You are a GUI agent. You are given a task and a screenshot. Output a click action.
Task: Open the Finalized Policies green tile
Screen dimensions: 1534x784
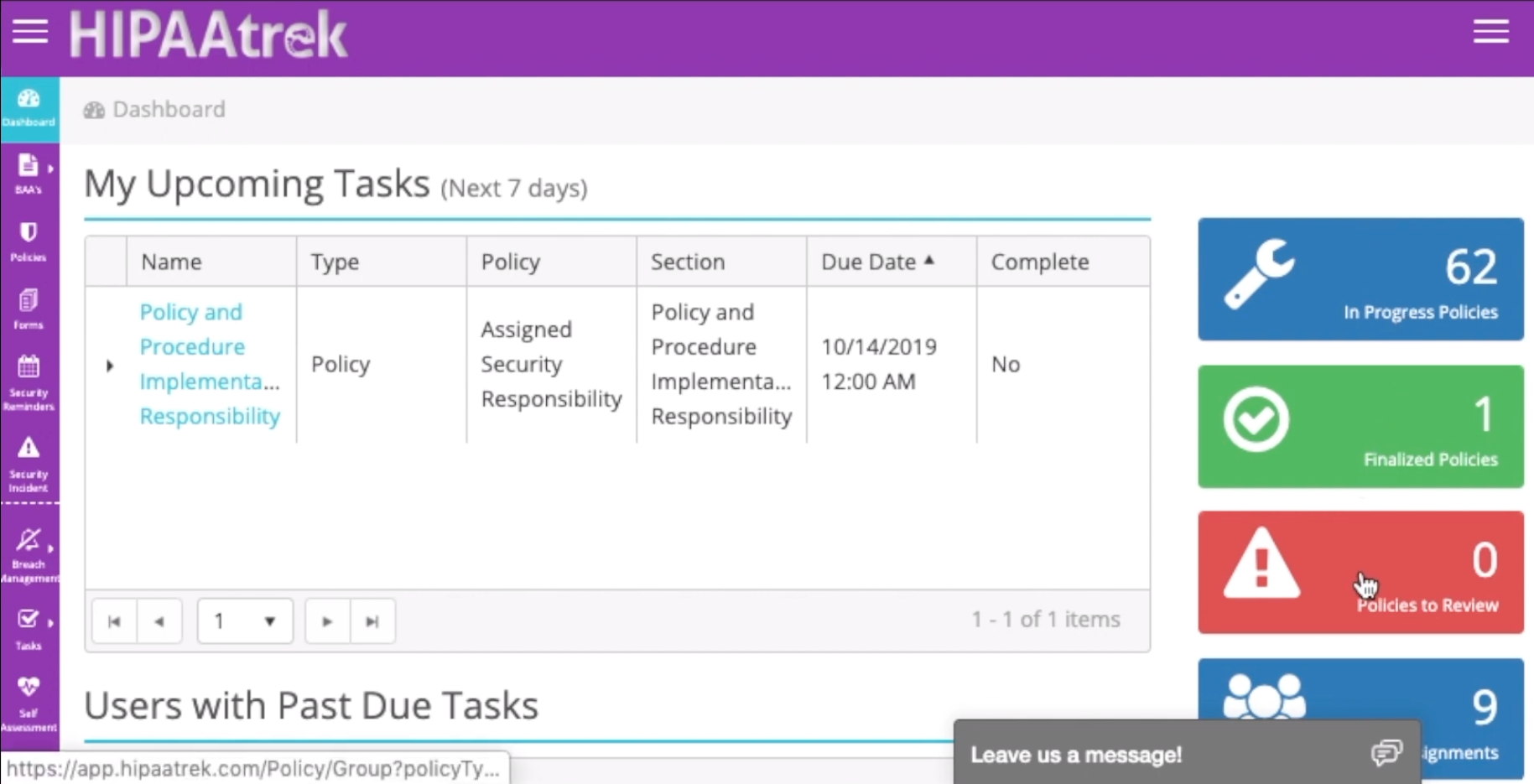[1360, 426]
